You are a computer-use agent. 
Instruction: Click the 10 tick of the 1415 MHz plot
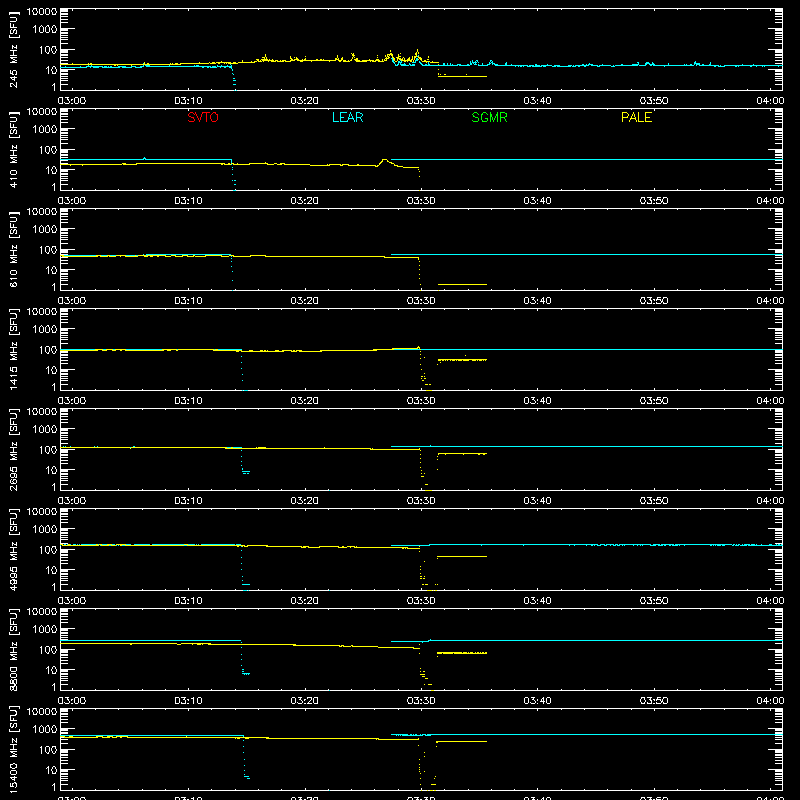pos(51,370)
